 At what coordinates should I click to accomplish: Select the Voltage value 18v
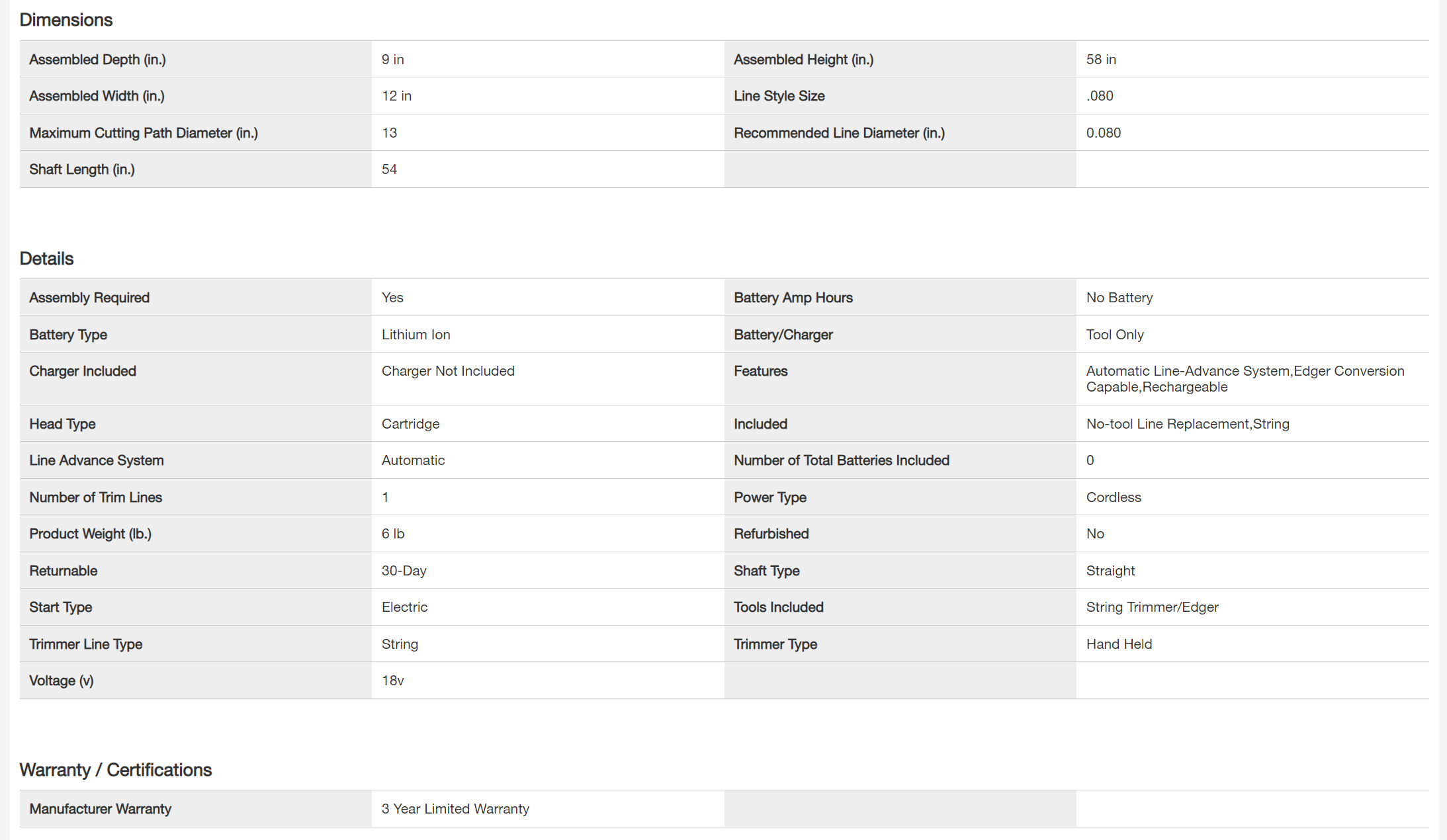coord(392,681)
